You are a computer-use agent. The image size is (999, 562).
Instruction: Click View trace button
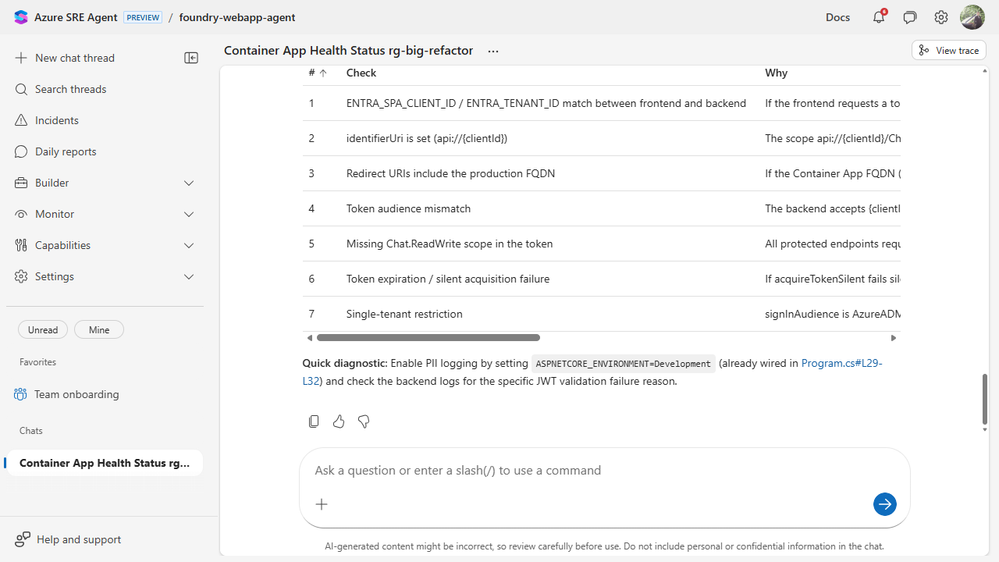(949, 50)
